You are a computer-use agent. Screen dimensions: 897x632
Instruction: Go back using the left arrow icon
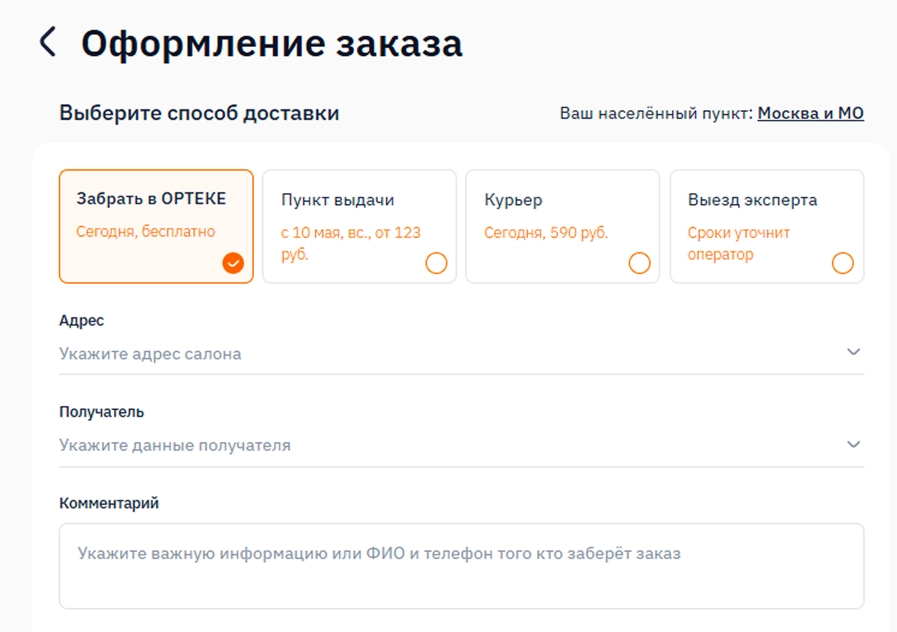(x=48, y=42)
